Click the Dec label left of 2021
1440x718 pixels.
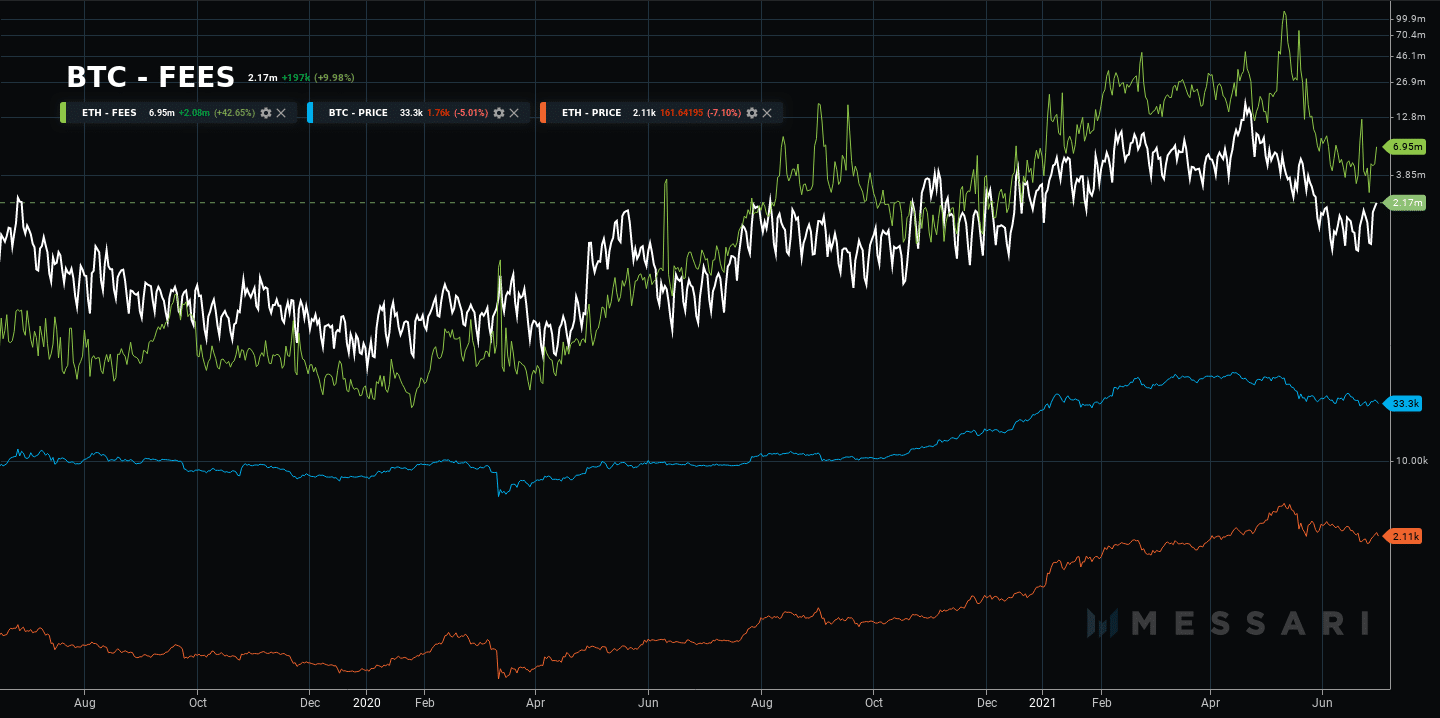pyautogui.click(x=986, y=703)
